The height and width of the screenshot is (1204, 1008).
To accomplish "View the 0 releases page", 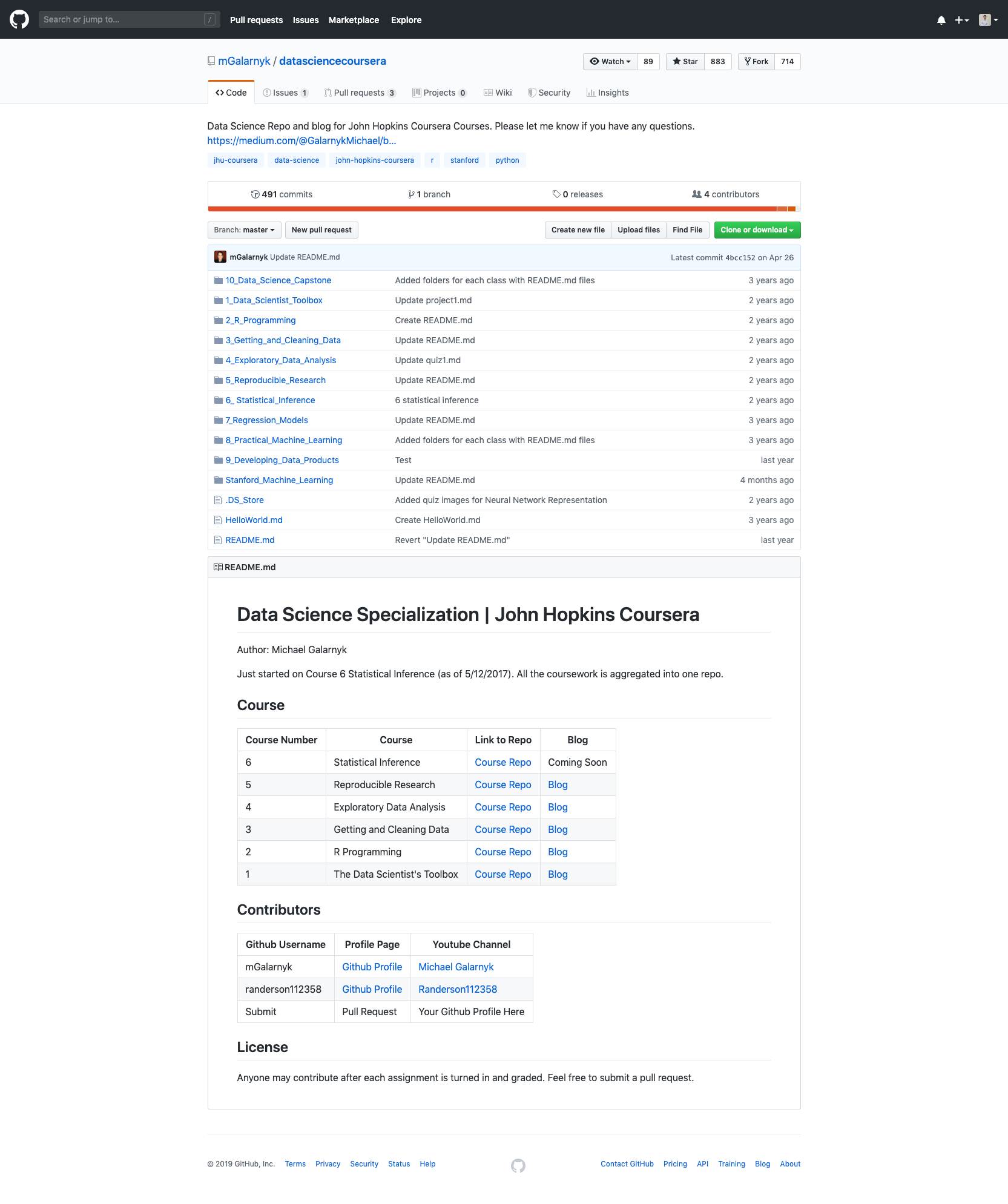I will tap(578, 194).
